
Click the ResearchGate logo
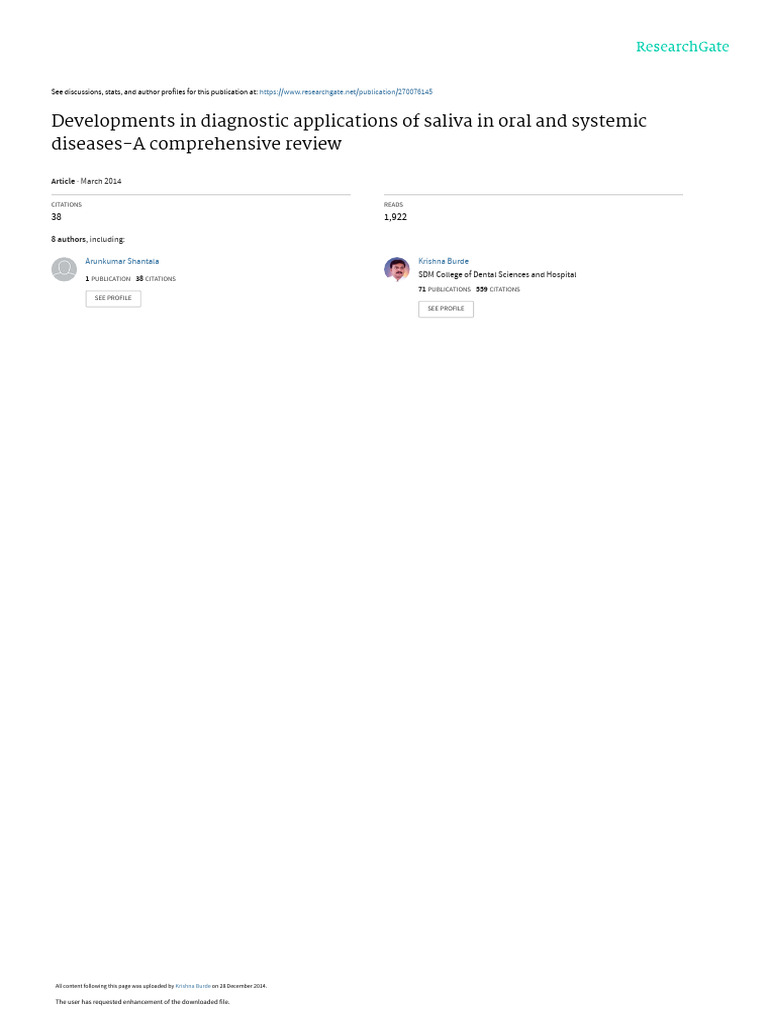[682, 47]
